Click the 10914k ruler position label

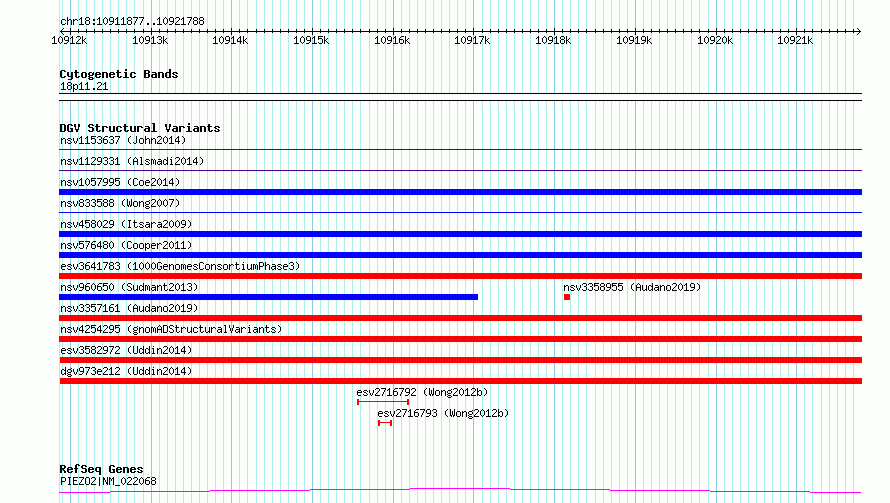pos(230,40)
